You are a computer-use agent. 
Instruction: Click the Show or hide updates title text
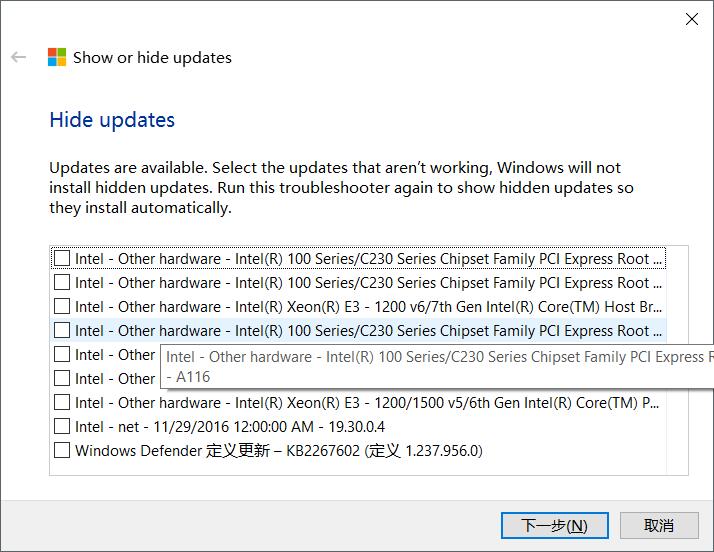pos(152,58)
